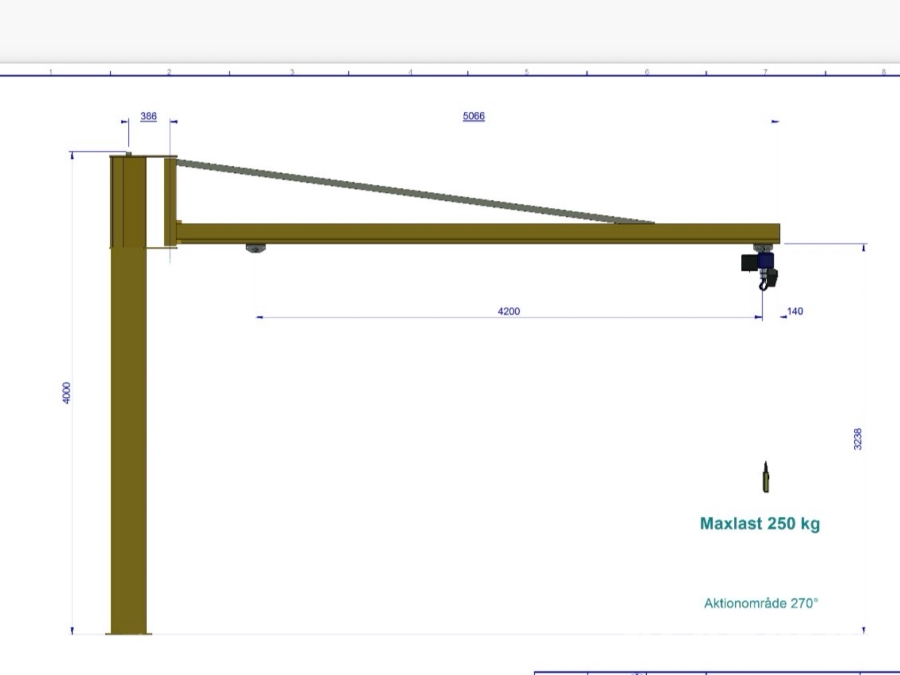The image size is (900, 675).
Task: Click the end stop under the jib beam
Action: click(257, 248)
